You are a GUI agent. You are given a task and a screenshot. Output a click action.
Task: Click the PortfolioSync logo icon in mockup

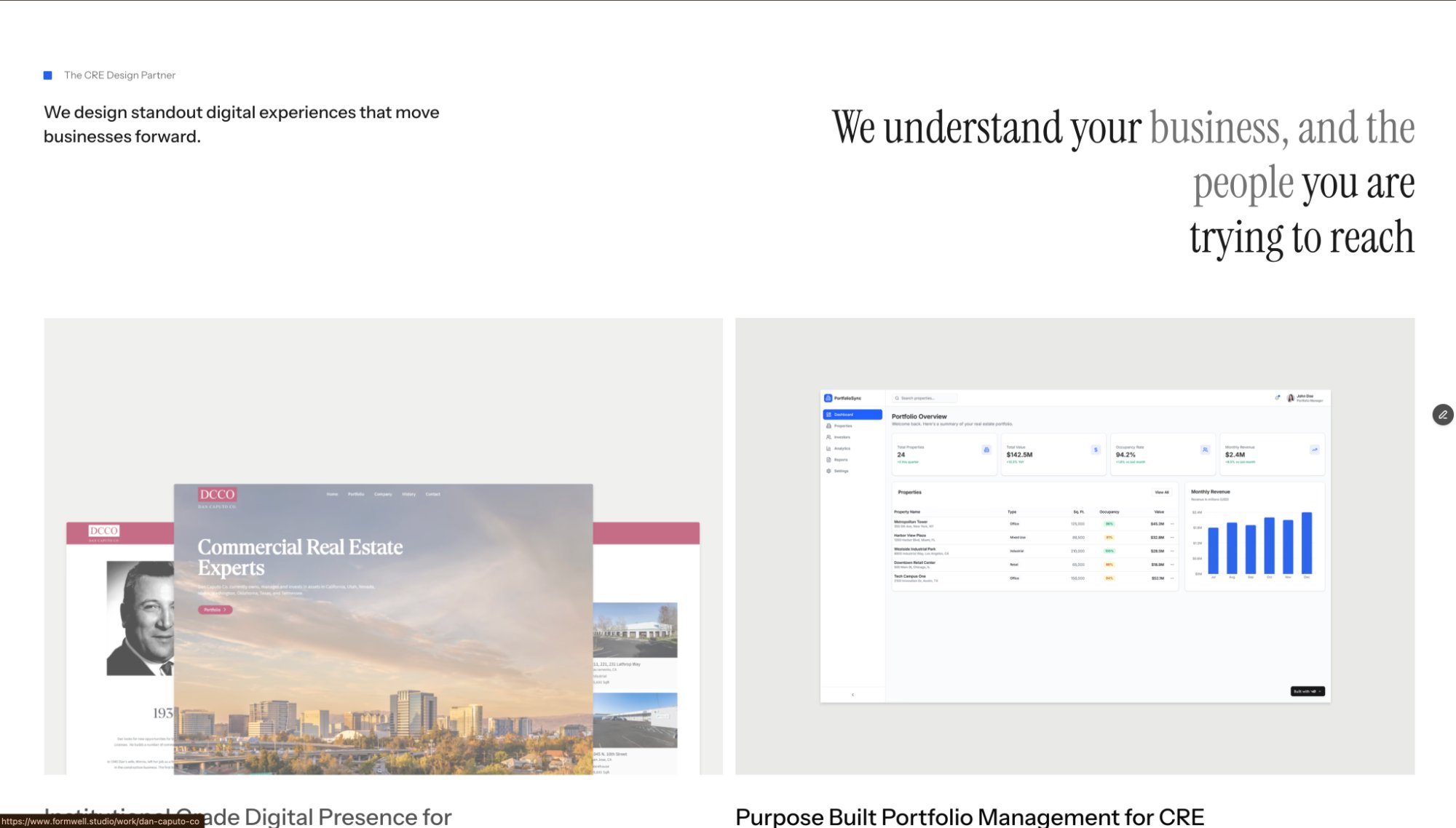[828, 398]
